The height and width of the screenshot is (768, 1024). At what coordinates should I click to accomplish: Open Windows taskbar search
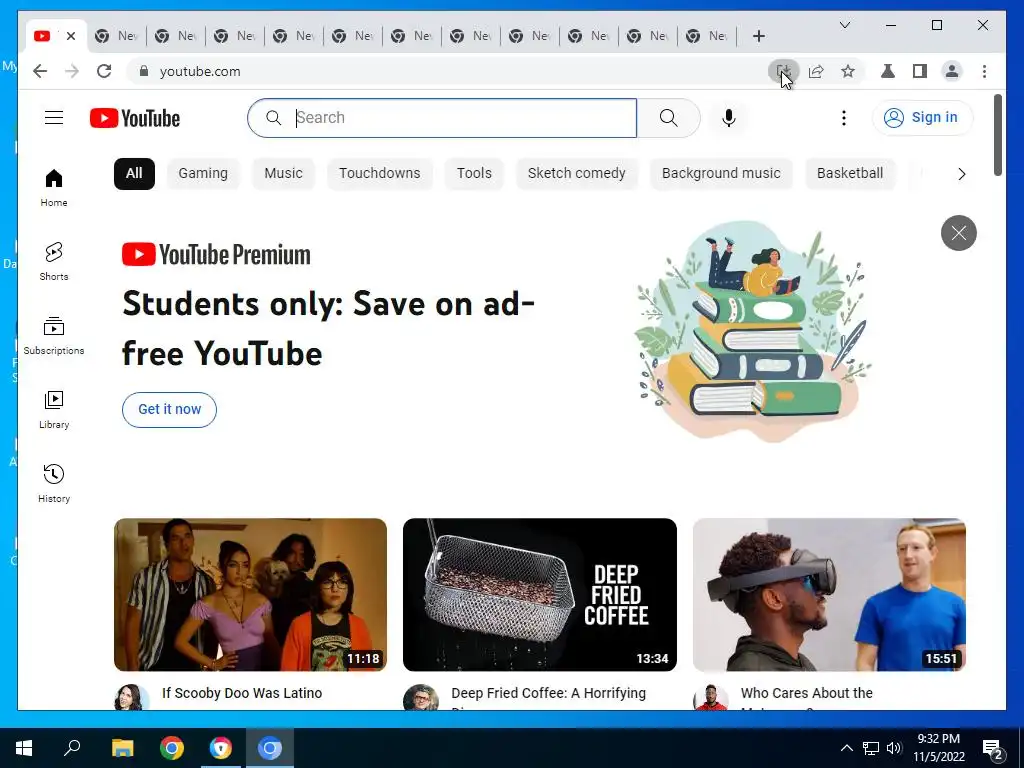click(72, 748)
